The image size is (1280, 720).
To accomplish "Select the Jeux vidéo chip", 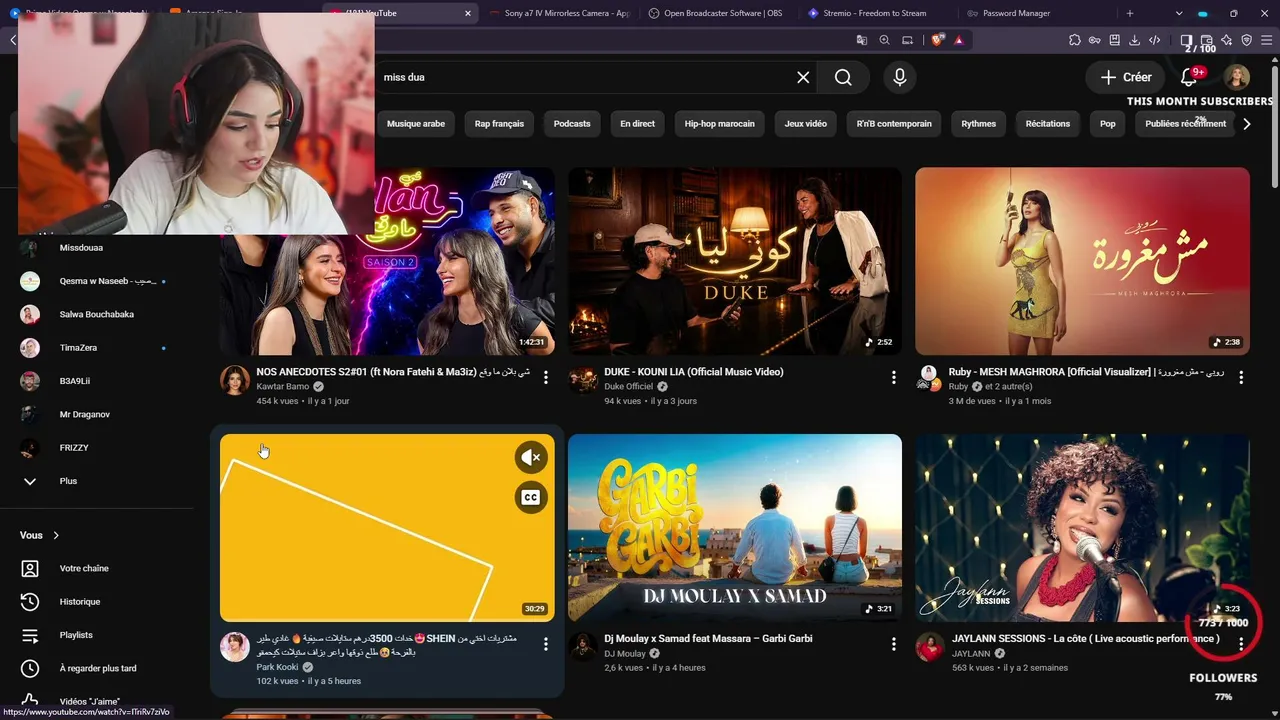I will (x=806, y=124).
